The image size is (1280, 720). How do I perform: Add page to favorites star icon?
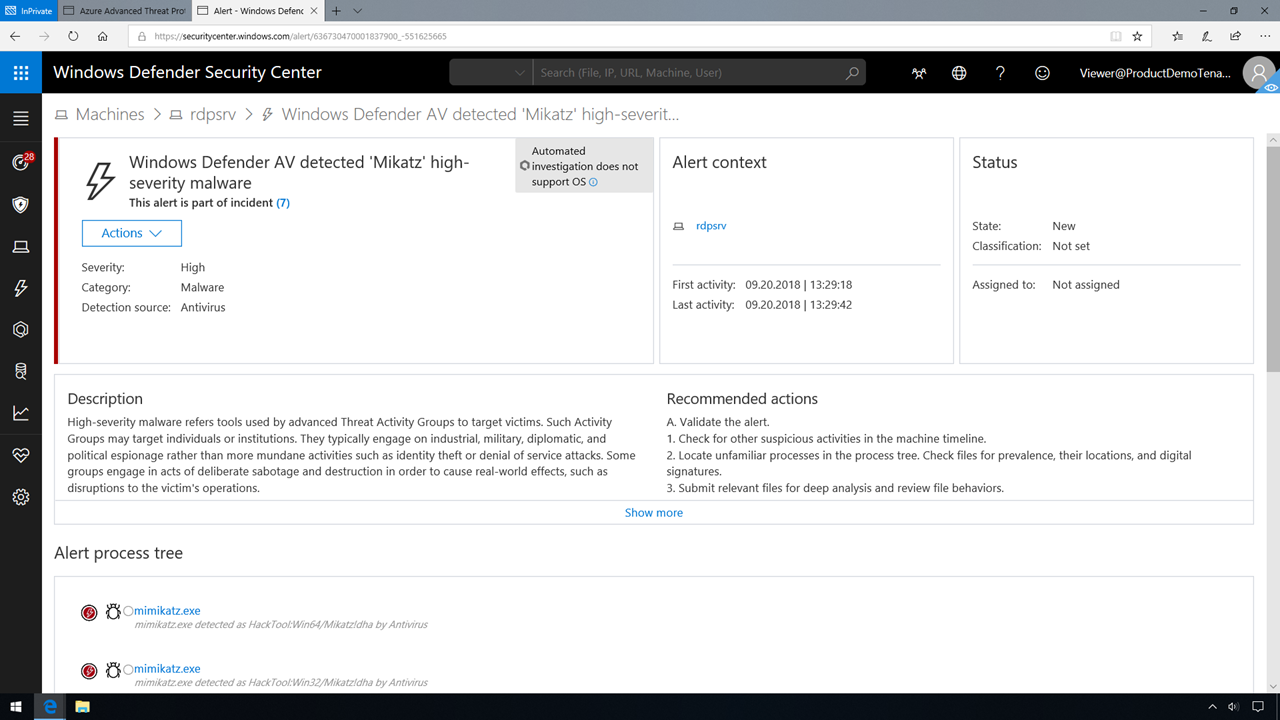(1137, 36)
